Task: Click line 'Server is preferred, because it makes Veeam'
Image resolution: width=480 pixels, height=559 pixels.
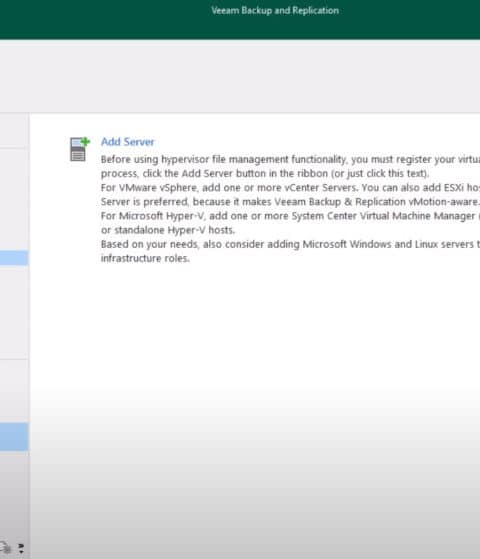Action: click(x=290, y=202)
